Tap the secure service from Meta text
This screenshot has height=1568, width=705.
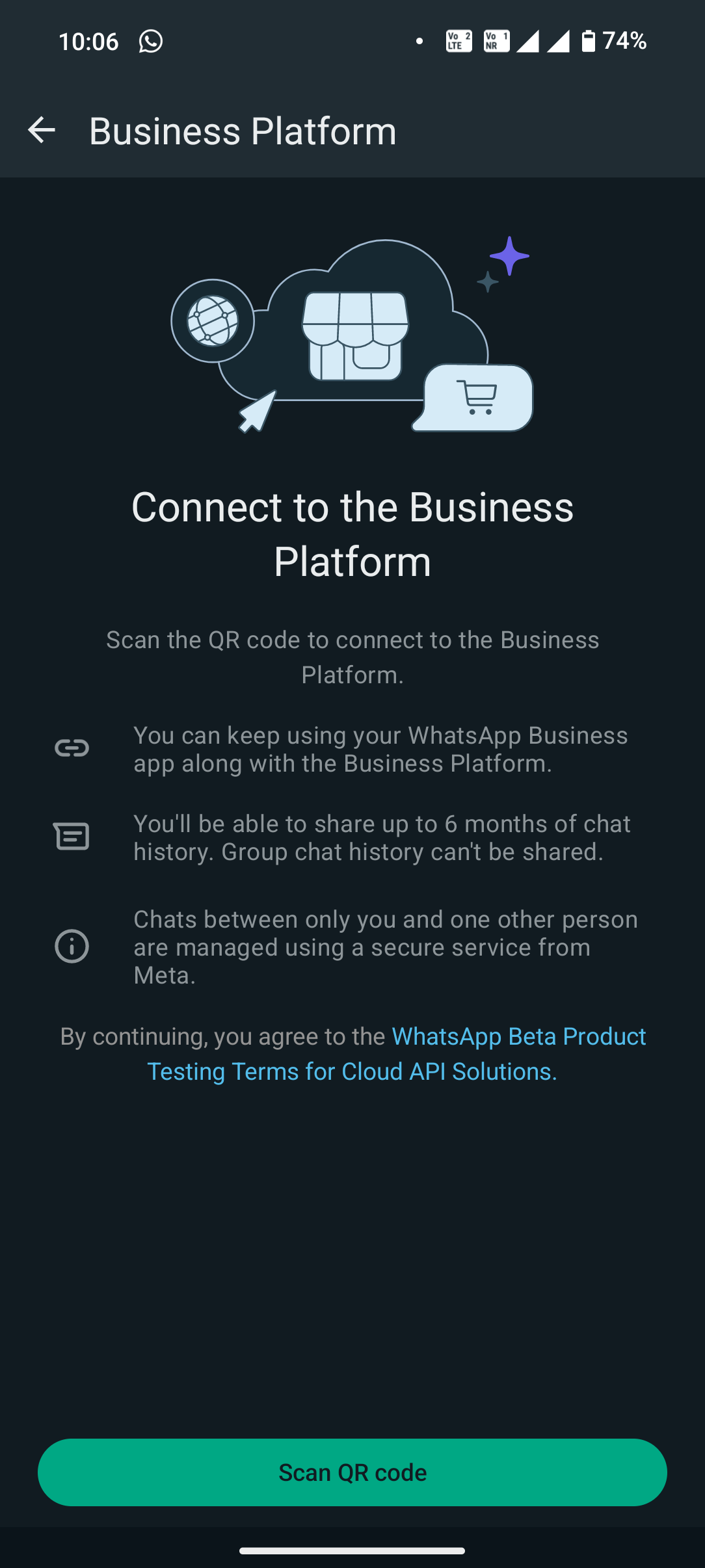[385, 947]
